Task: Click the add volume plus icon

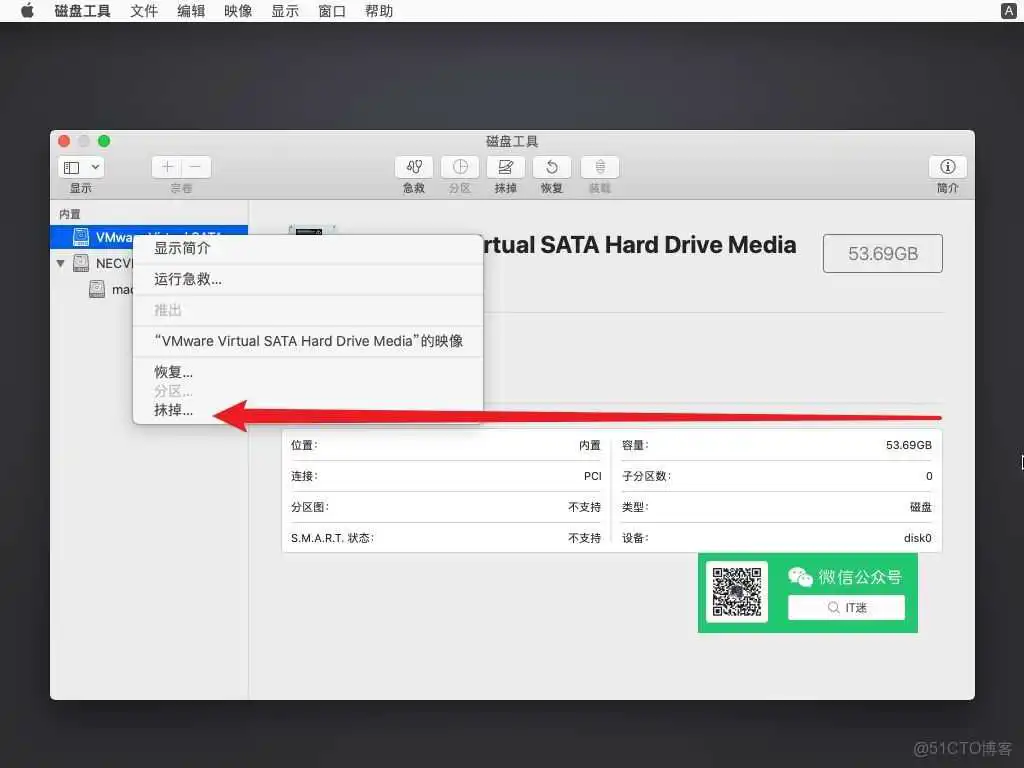Action: (166, 166)
